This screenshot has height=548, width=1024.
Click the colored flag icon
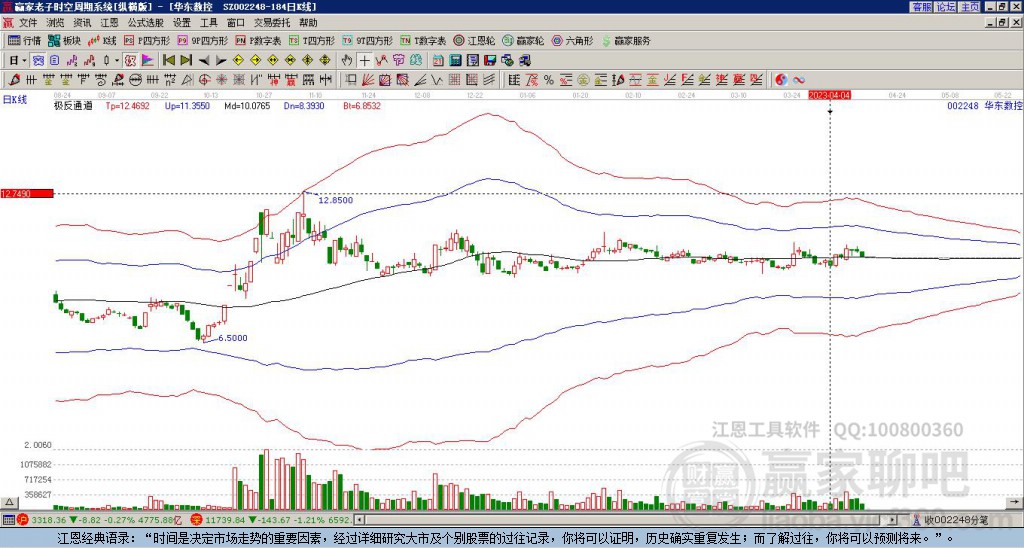coord(148,61)
